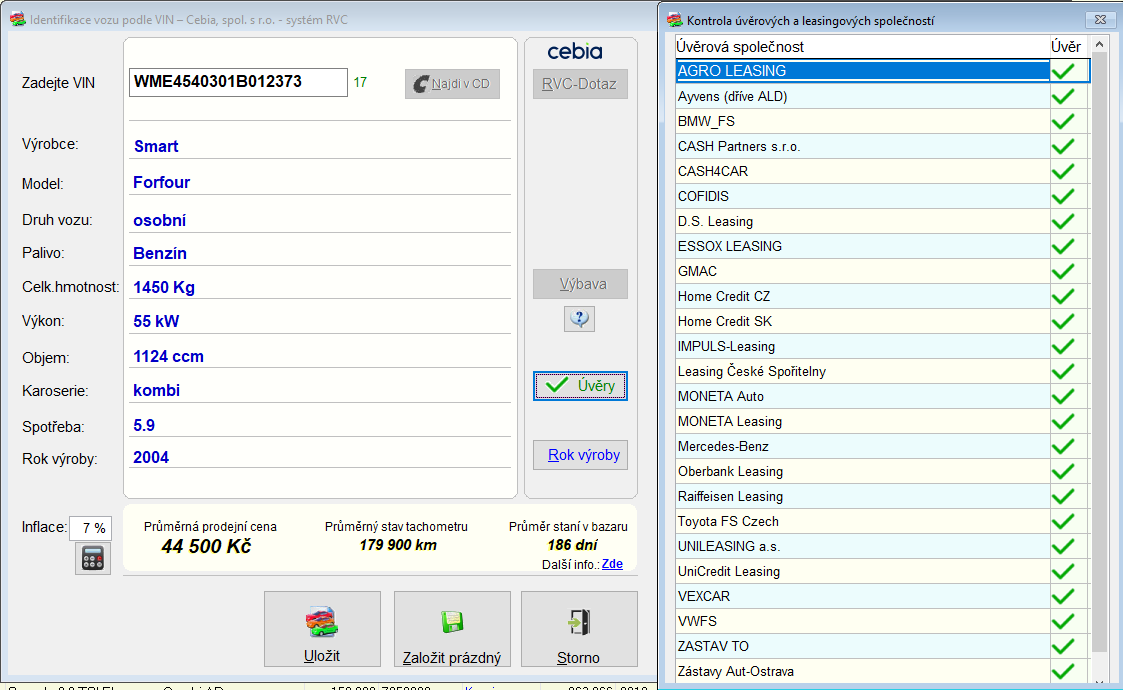Click the Najdi v CD button
This screenshot has height=690, width=1123.
tap(452, 84)
